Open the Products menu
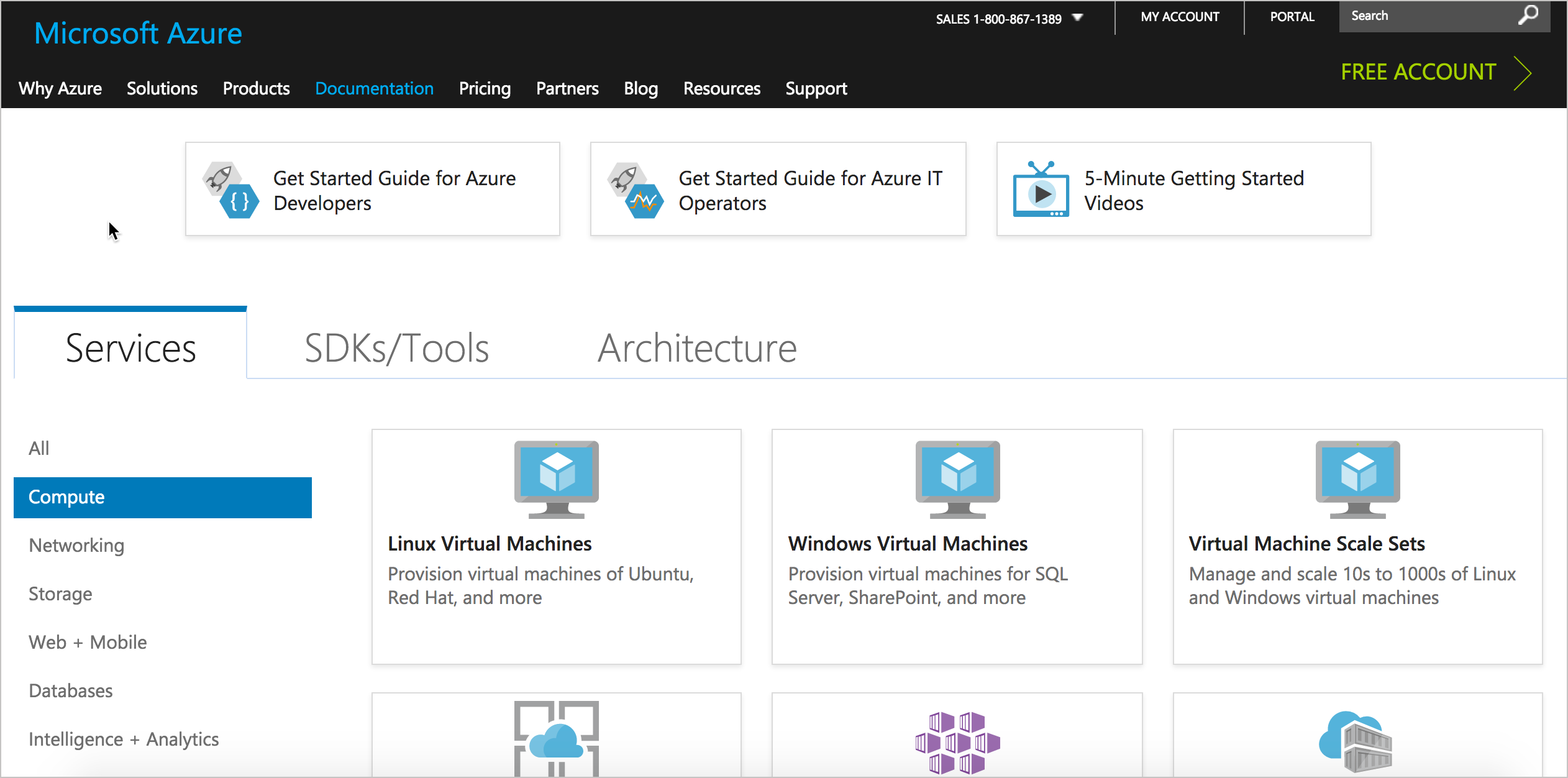This screenshot has width=1568, height=778. click(256, 88)
